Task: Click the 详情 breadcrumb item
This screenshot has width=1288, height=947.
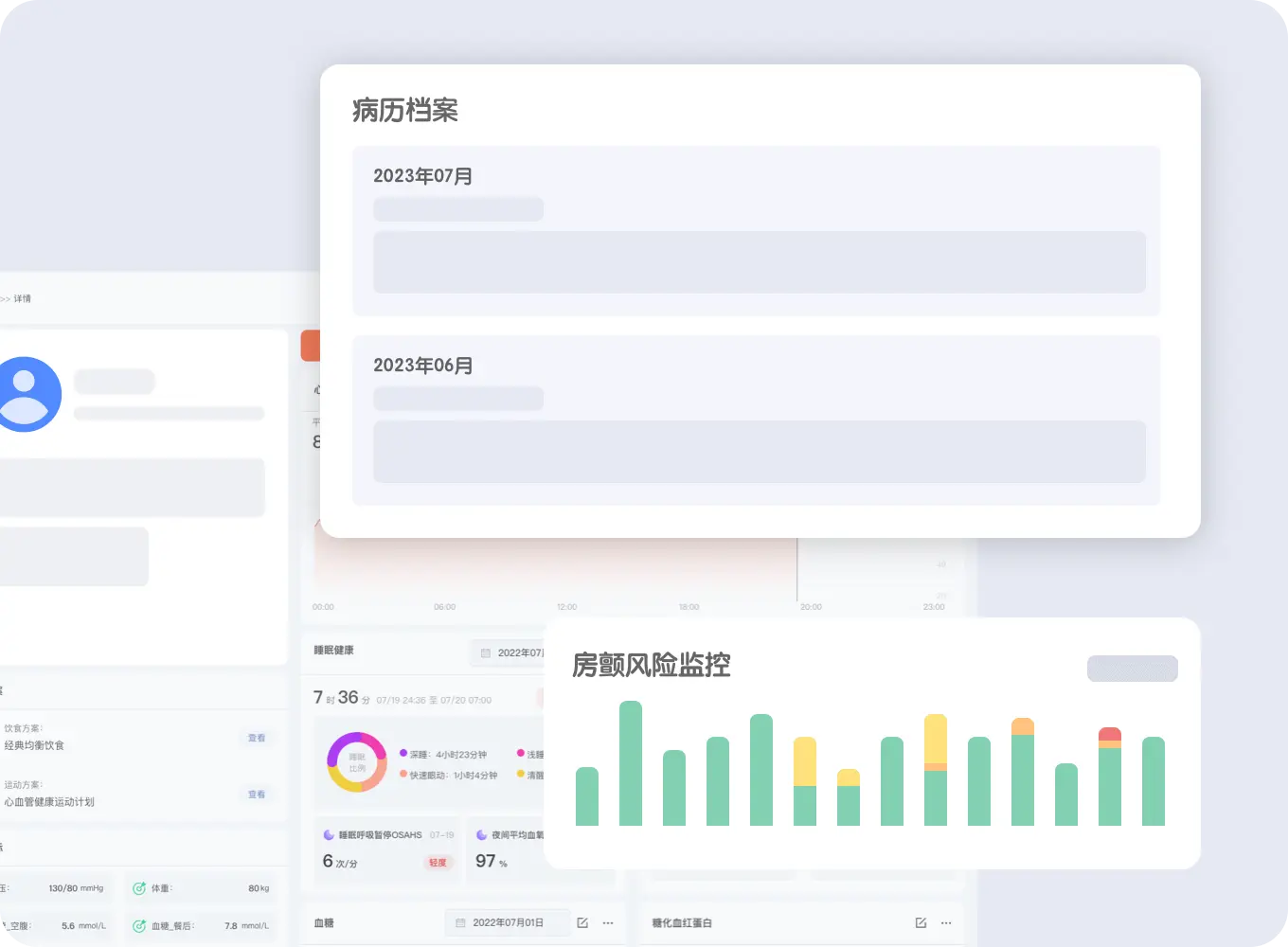Action: pos(22,298)
